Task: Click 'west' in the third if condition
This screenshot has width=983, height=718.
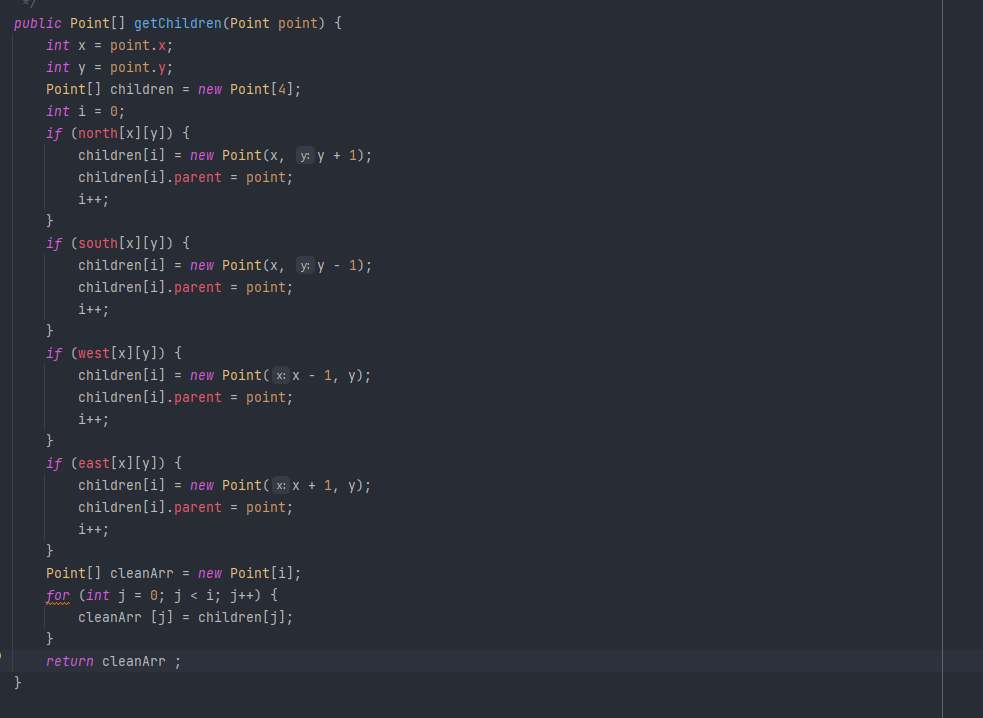Action: click(x=94, y=353)
